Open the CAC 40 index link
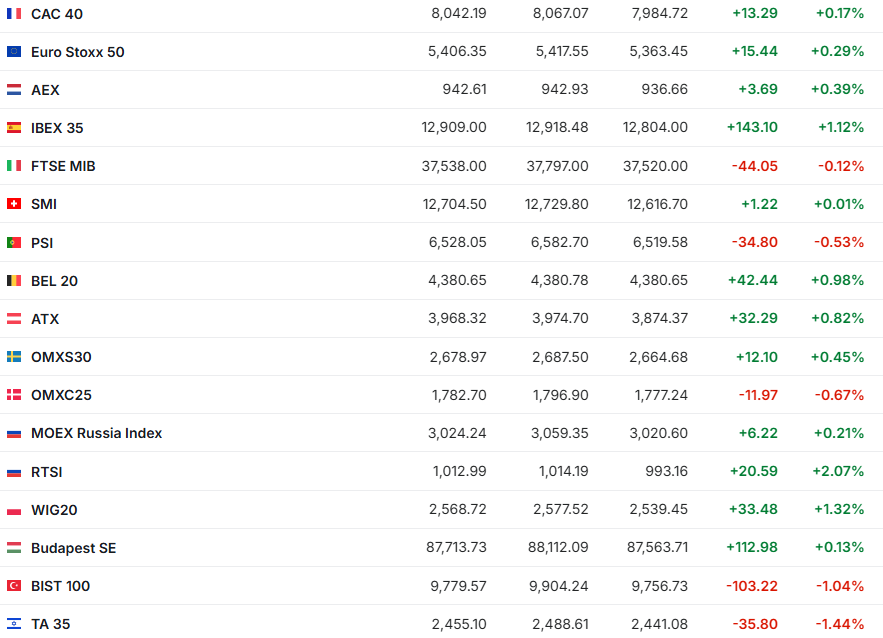 point(58,14)
